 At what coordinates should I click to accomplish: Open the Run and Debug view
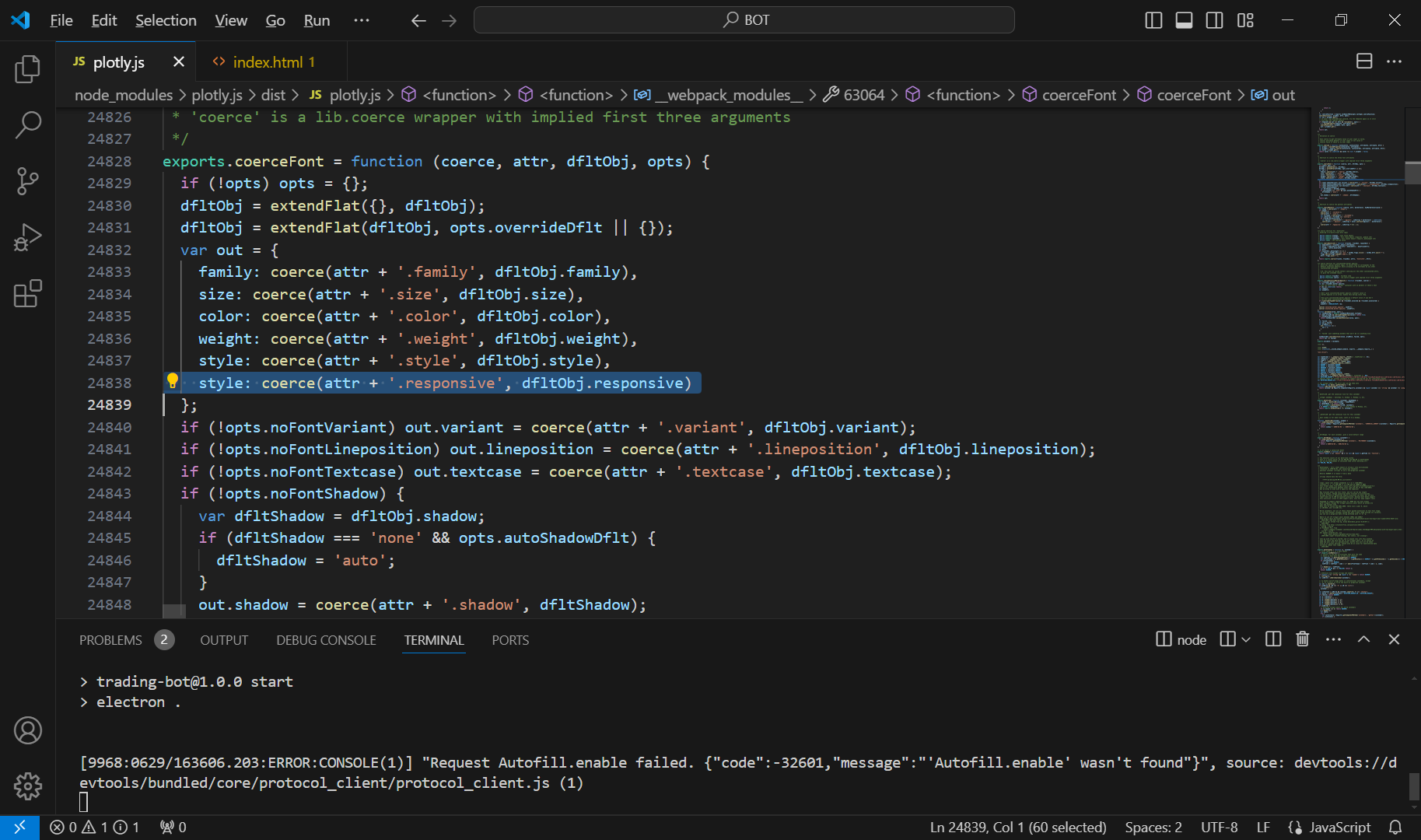tap(28, 237)
